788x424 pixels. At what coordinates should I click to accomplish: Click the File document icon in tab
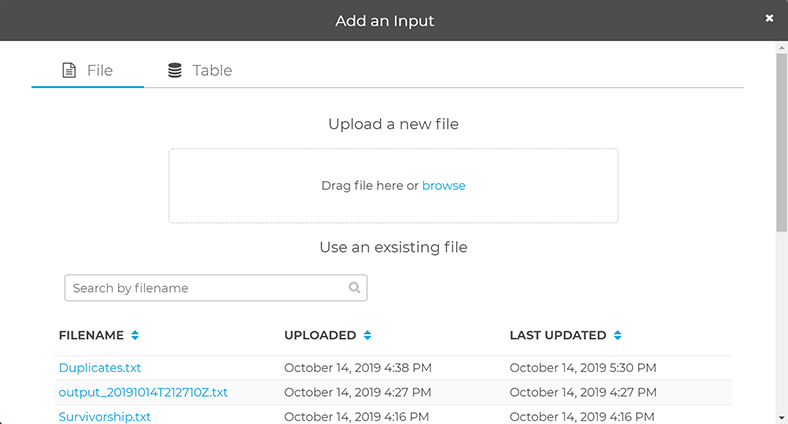tap(69, 71)
